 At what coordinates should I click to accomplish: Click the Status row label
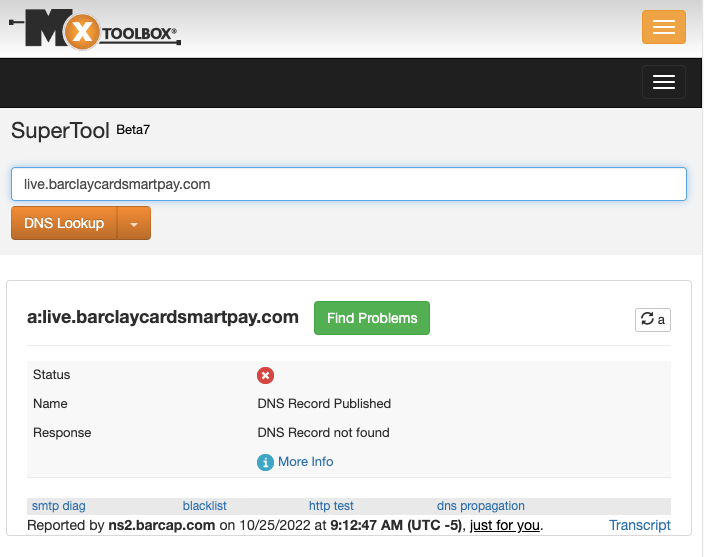tap(52, 375)
